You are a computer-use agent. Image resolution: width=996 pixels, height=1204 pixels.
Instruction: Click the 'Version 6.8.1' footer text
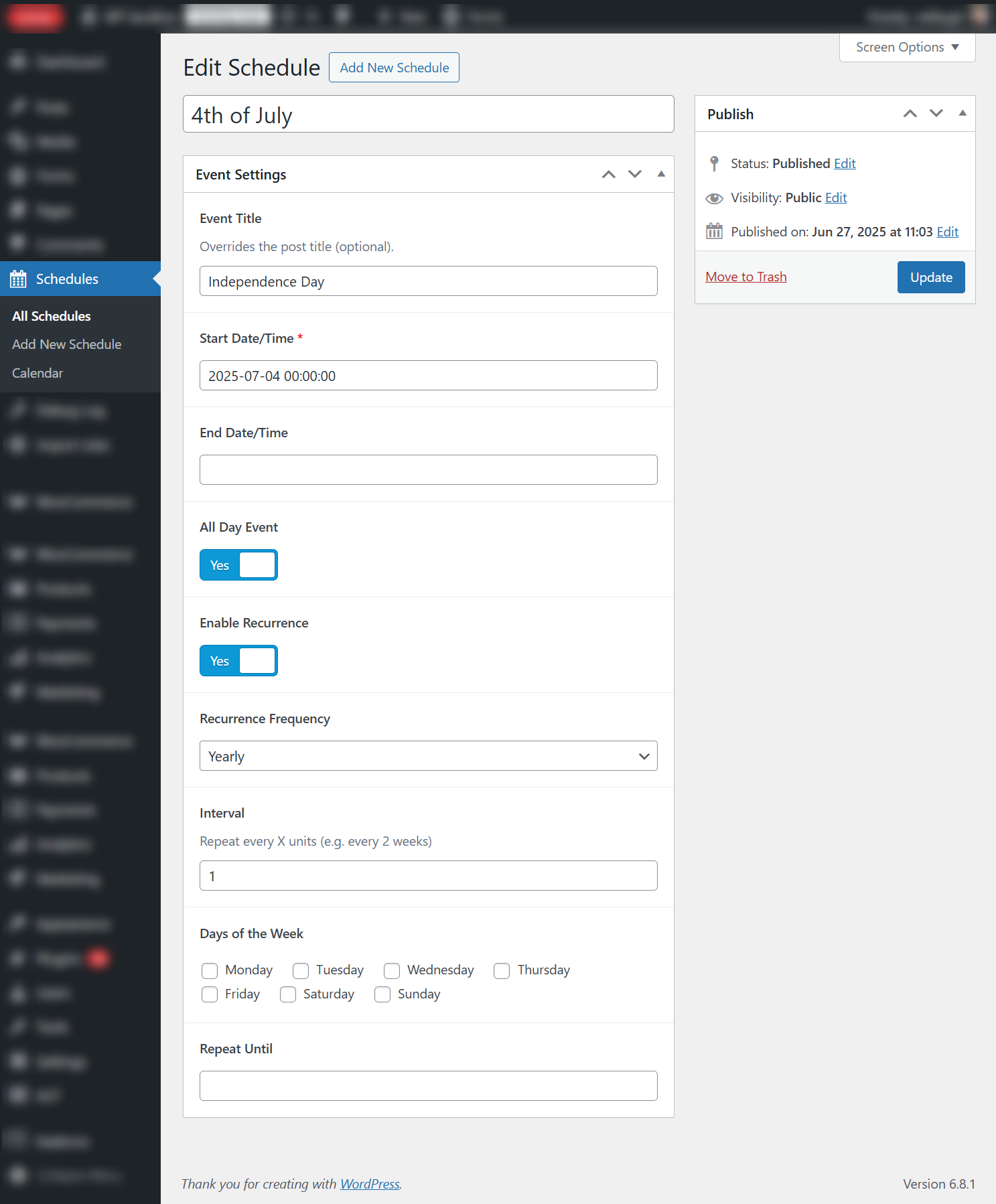[x=939, y=1184]
